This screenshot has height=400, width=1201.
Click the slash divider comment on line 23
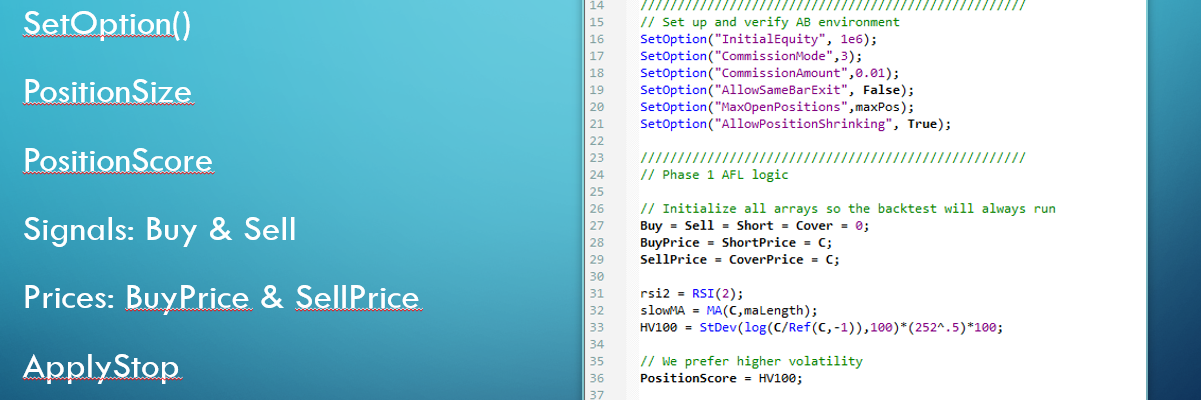point(832,158)
